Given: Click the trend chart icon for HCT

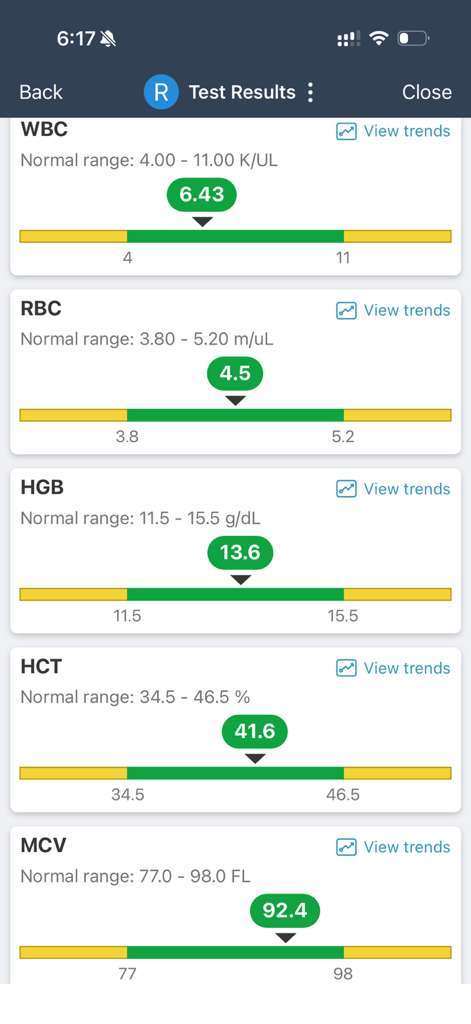Looking at the screenshot, I should coord(346,668).
